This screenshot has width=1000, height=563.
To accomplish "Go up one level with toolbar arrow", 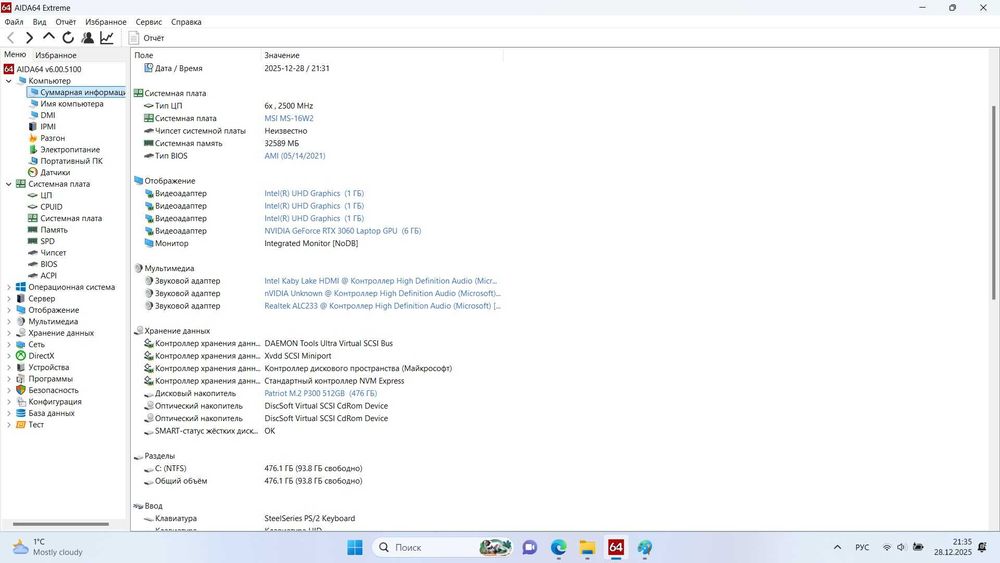I will click(x=48, y=37).
